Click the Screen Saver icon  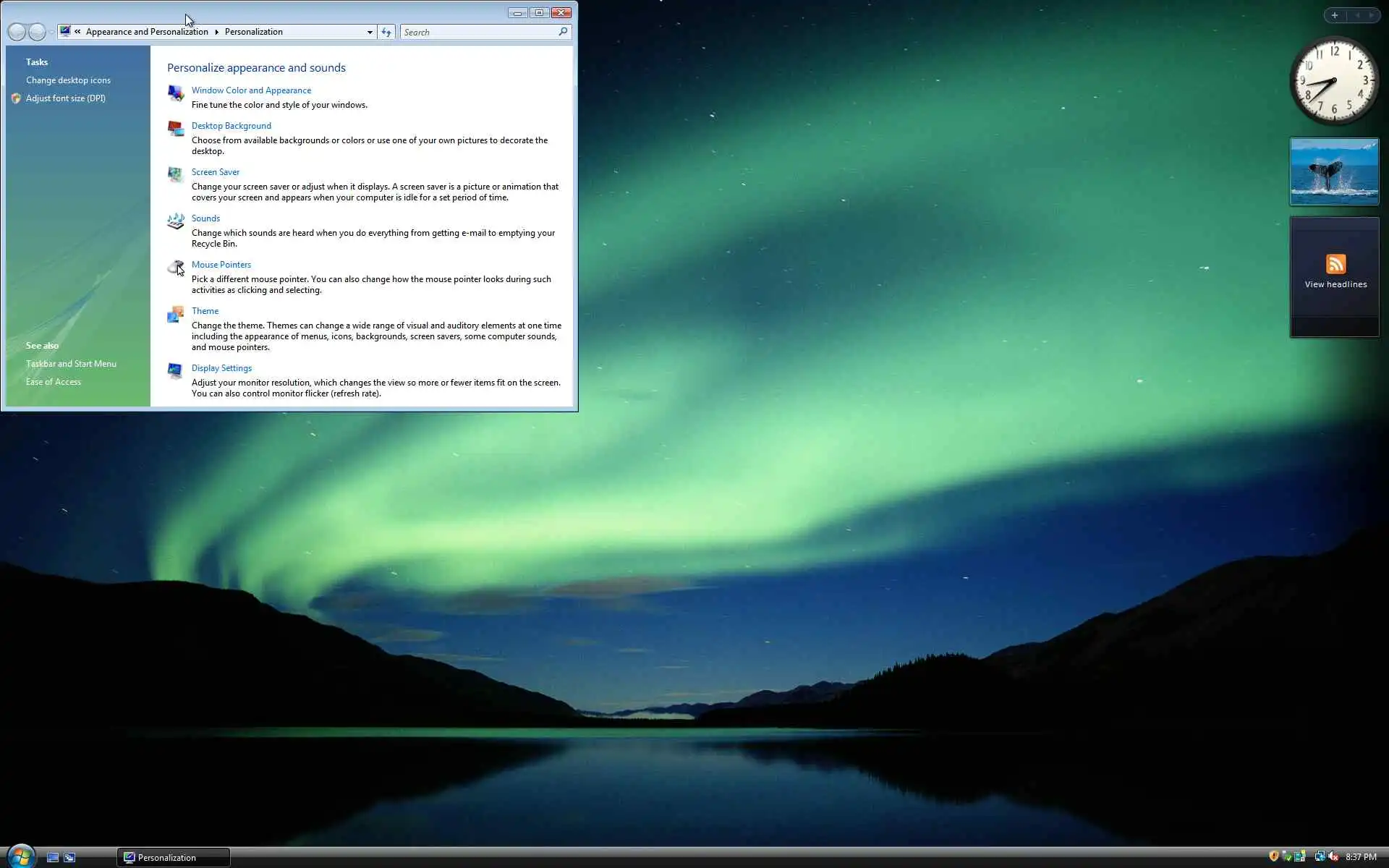tap(175, 174)
